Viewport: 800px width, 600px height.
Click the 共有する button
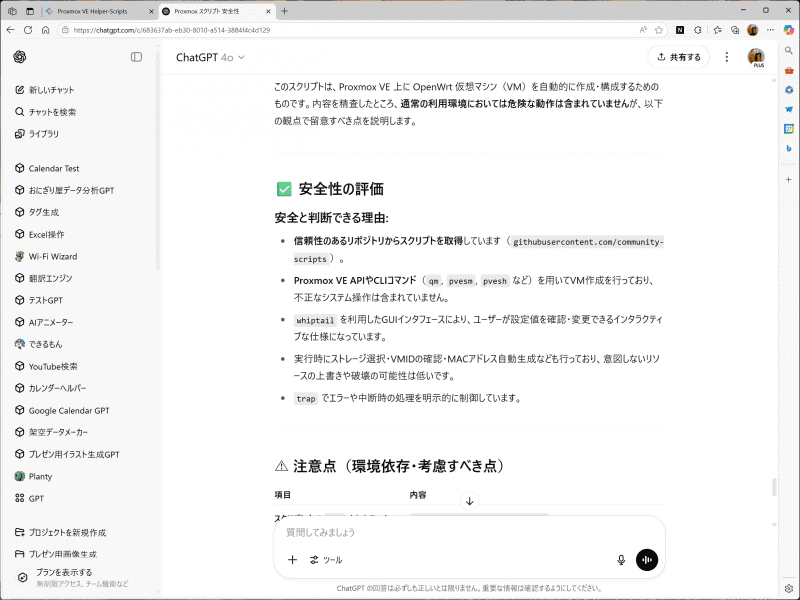pos(678,58)
